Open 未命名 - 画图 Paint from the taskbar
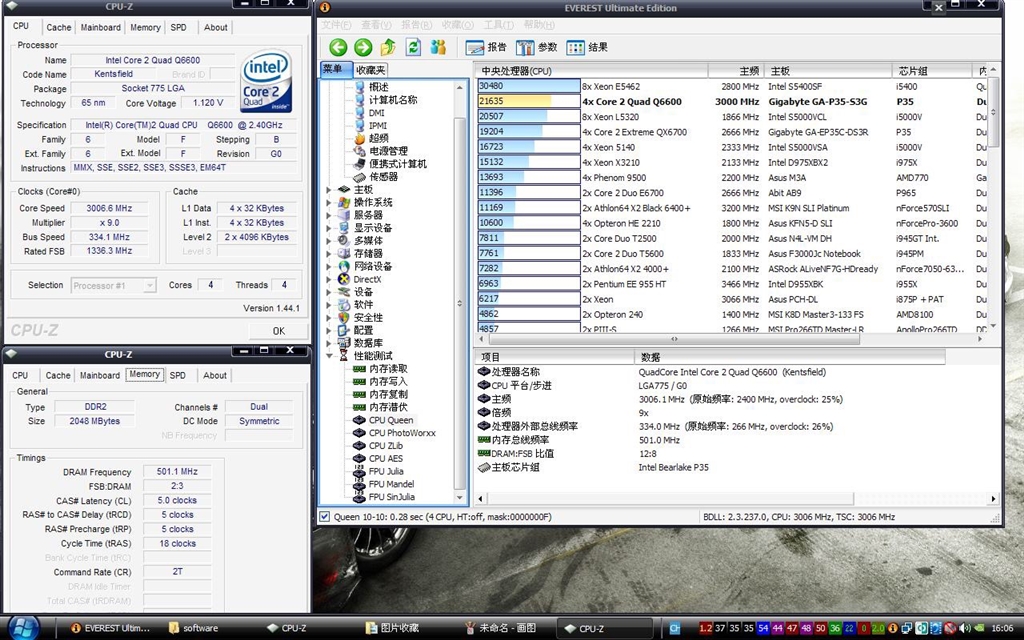 (x=502, y=628)
